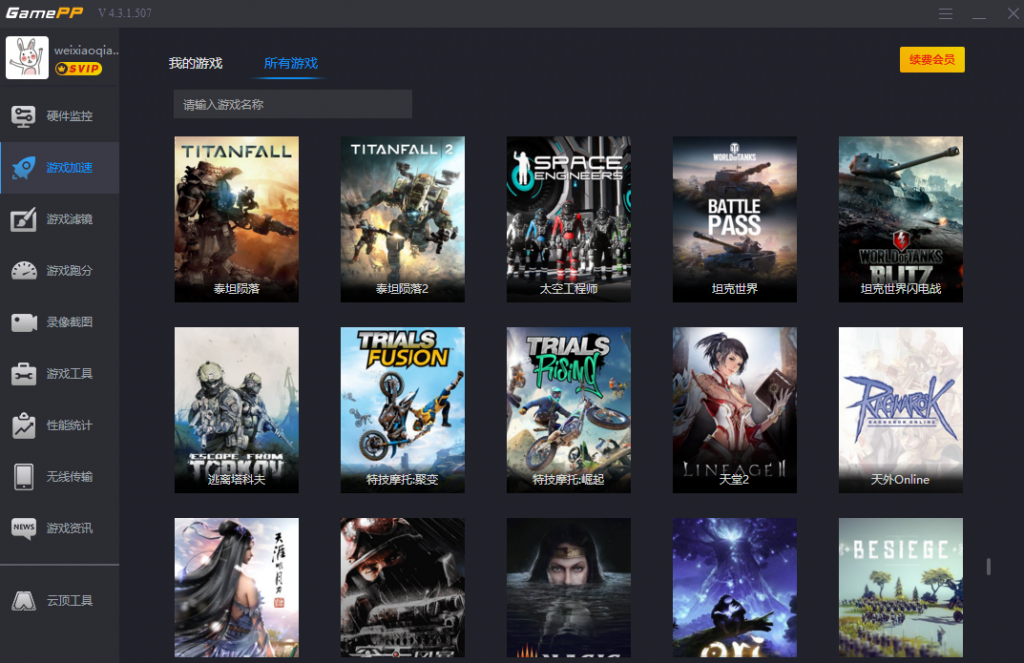Image resolution: width=1024 pixels, height=663 pixels.
Task: Open the 游戏跑分 speedometer icon
Action: tap(24, 270)
